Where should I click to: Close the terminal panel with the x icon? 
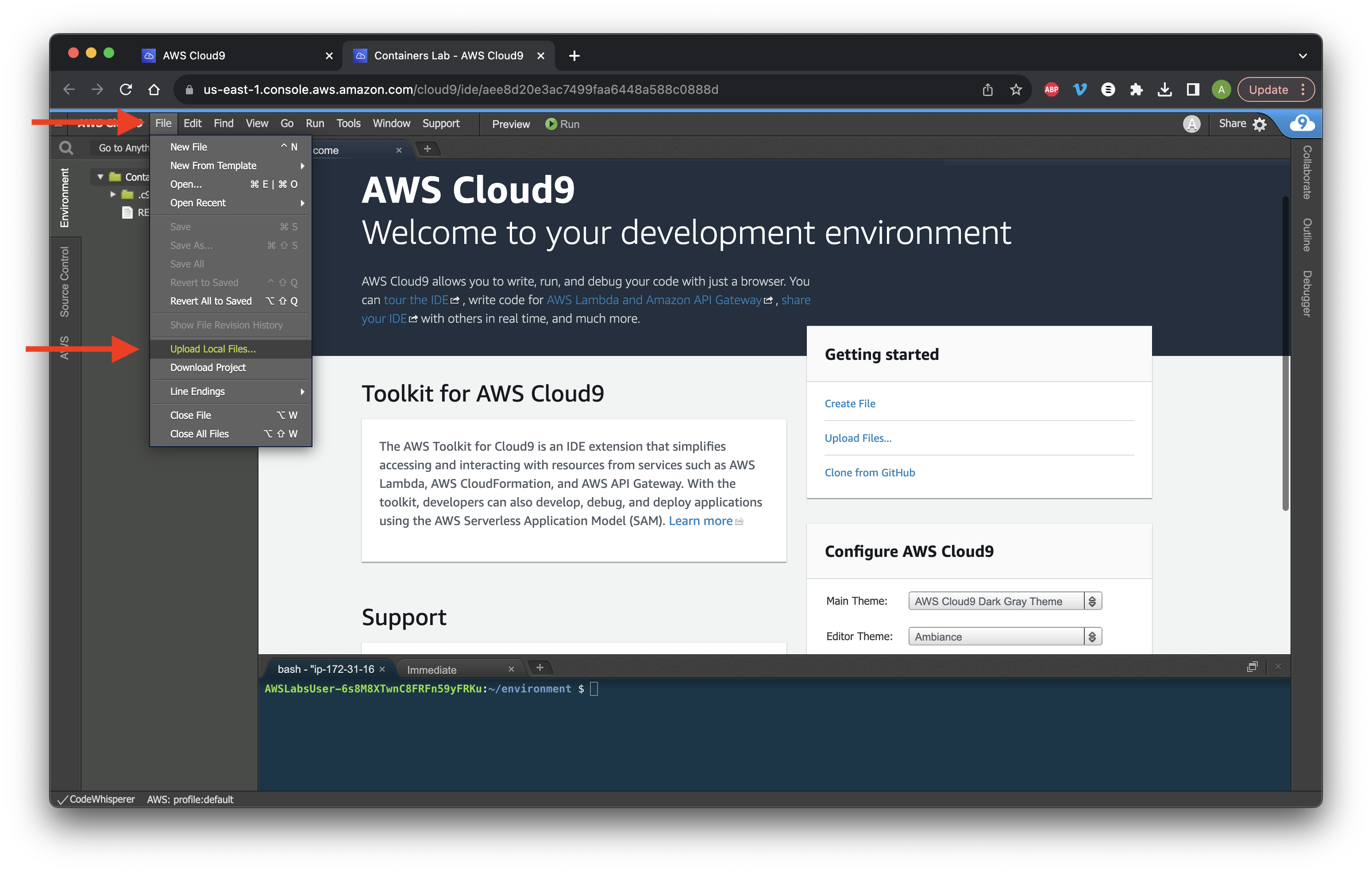click(x=1278, y=666)
